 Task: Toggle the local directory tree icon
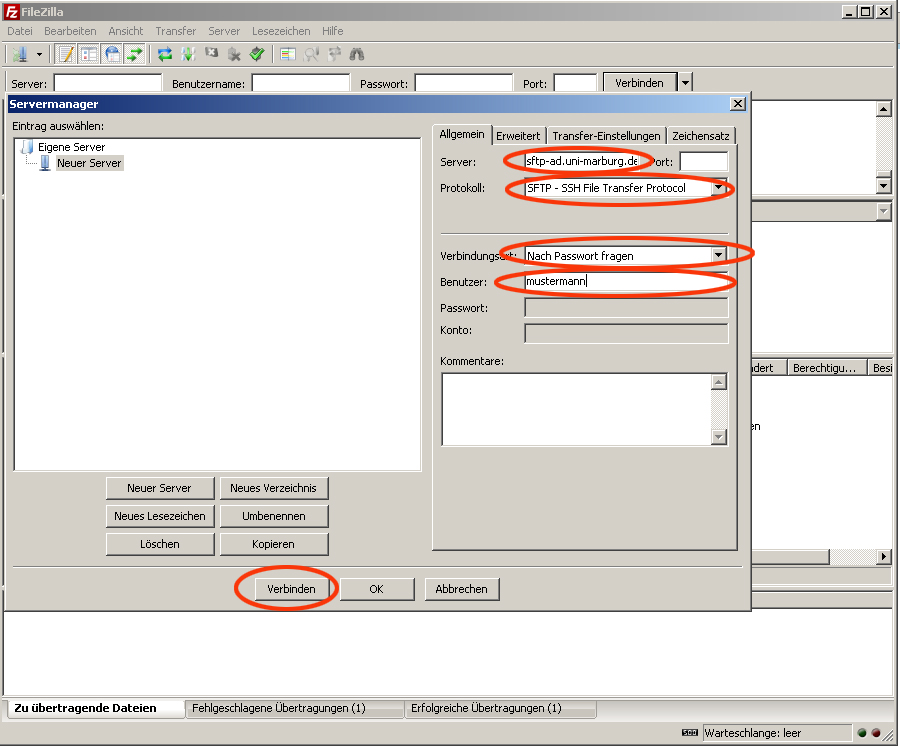pos(89,55)
